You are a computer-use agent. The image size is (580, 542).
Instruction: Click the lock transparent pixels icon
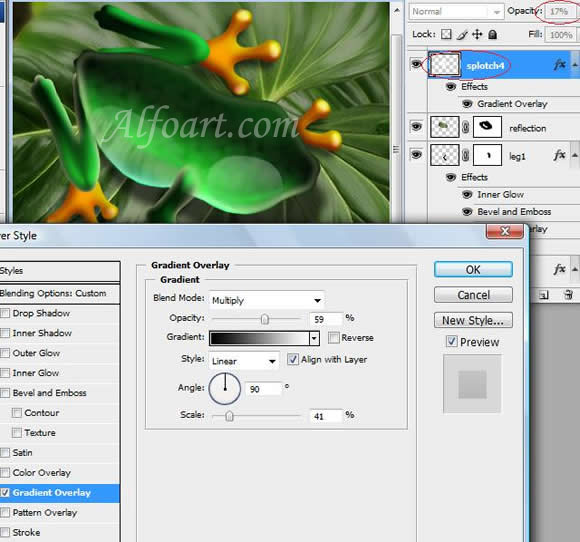tap(446, 34)
